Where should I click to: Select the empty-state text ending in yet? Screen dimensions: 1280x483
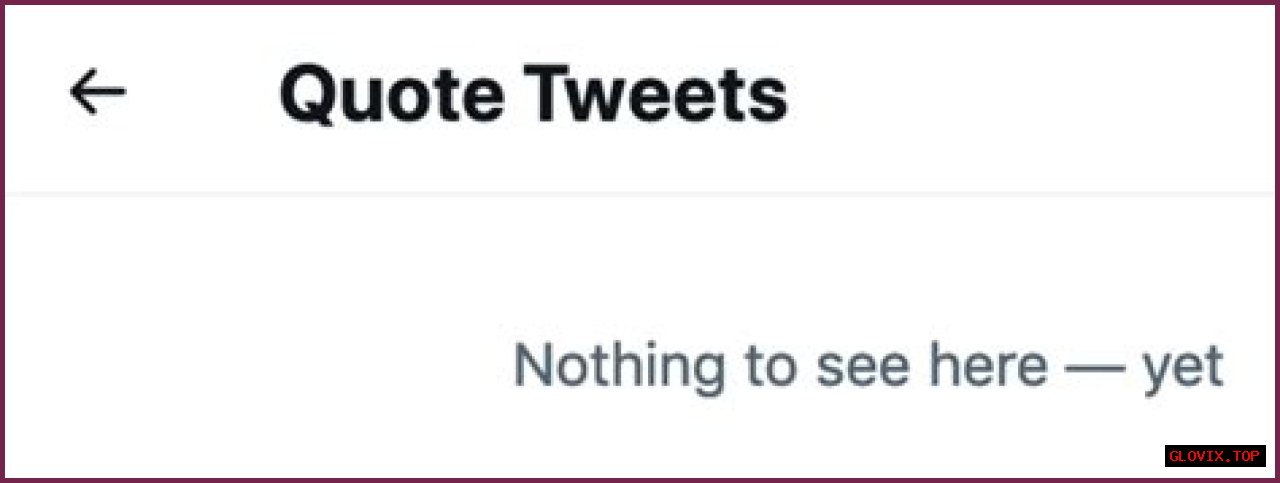tap(867, 365)
